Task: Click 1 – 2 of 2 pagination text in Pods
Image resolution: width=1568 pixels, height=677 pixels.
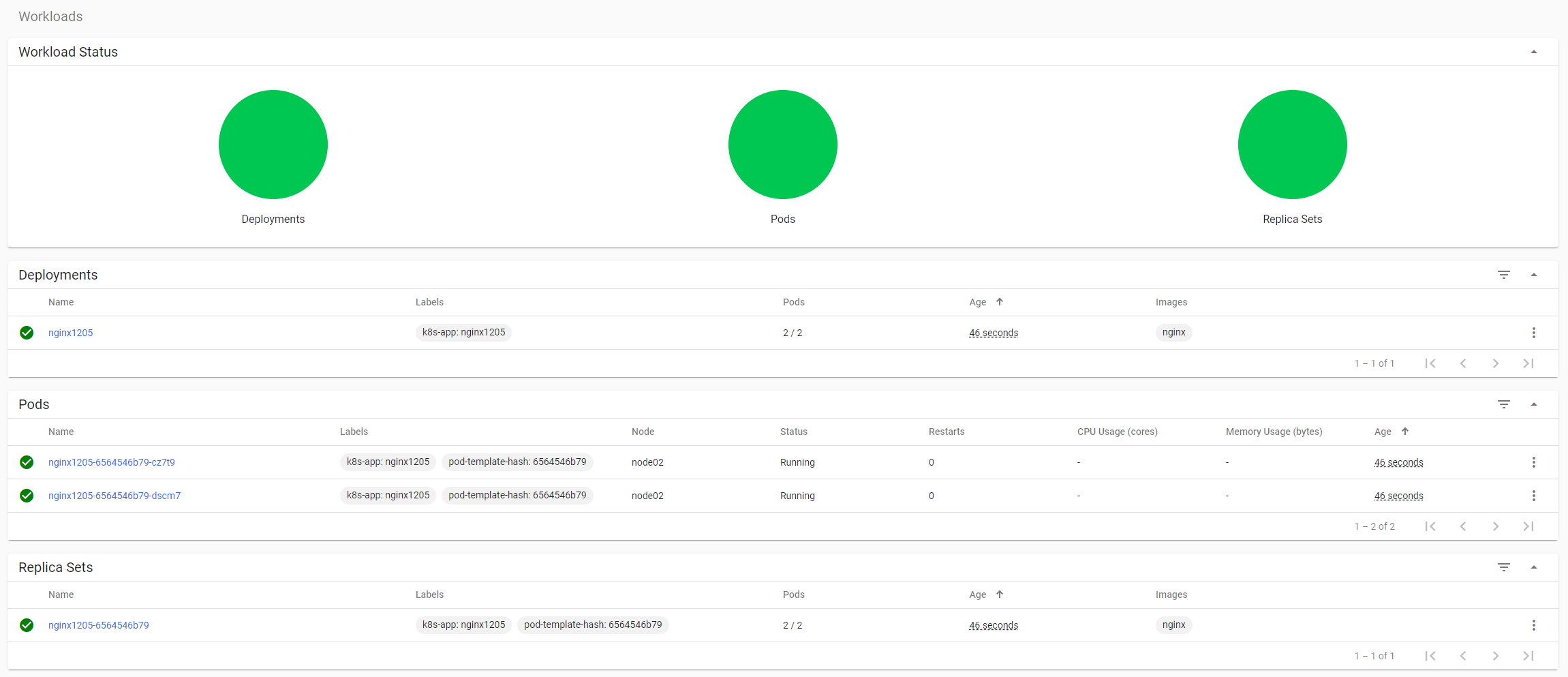Action: point(1374,526)
